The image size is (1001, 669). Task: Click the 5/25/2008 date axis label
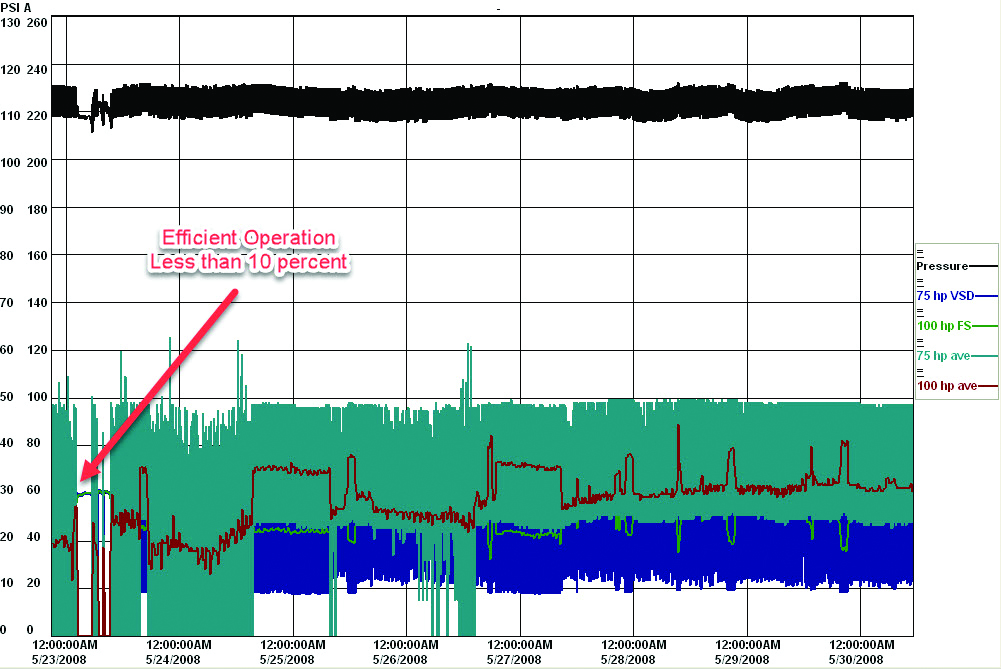tap(286, 659)
